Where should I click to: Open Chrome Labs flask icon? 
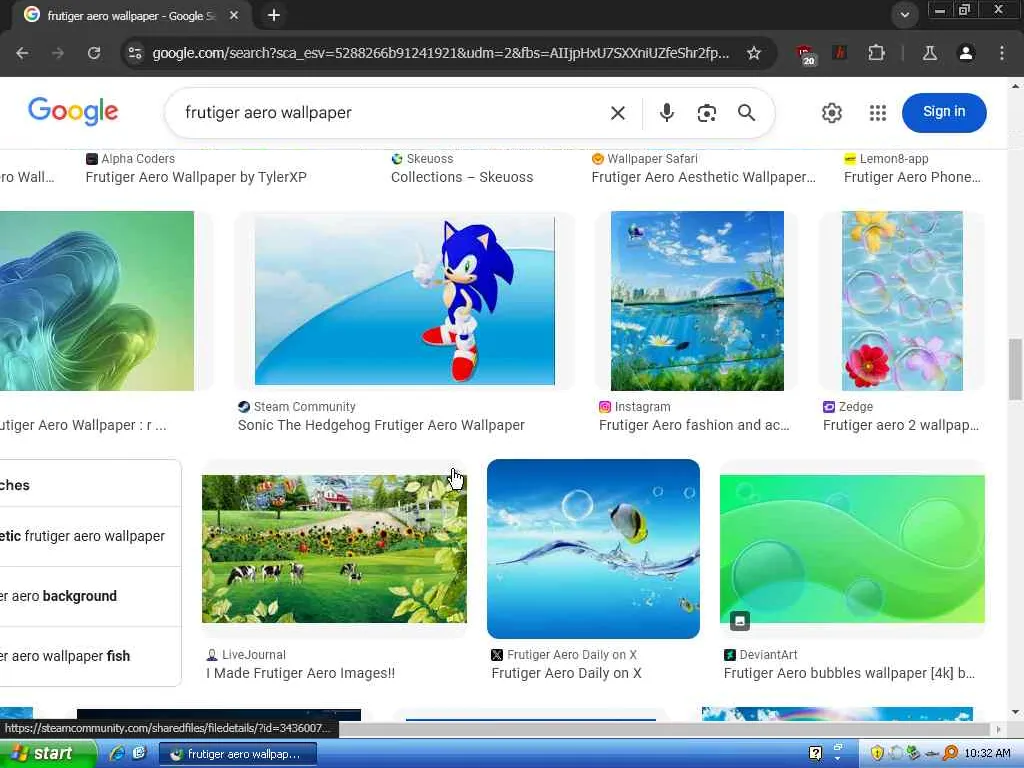tap(930, 53)
